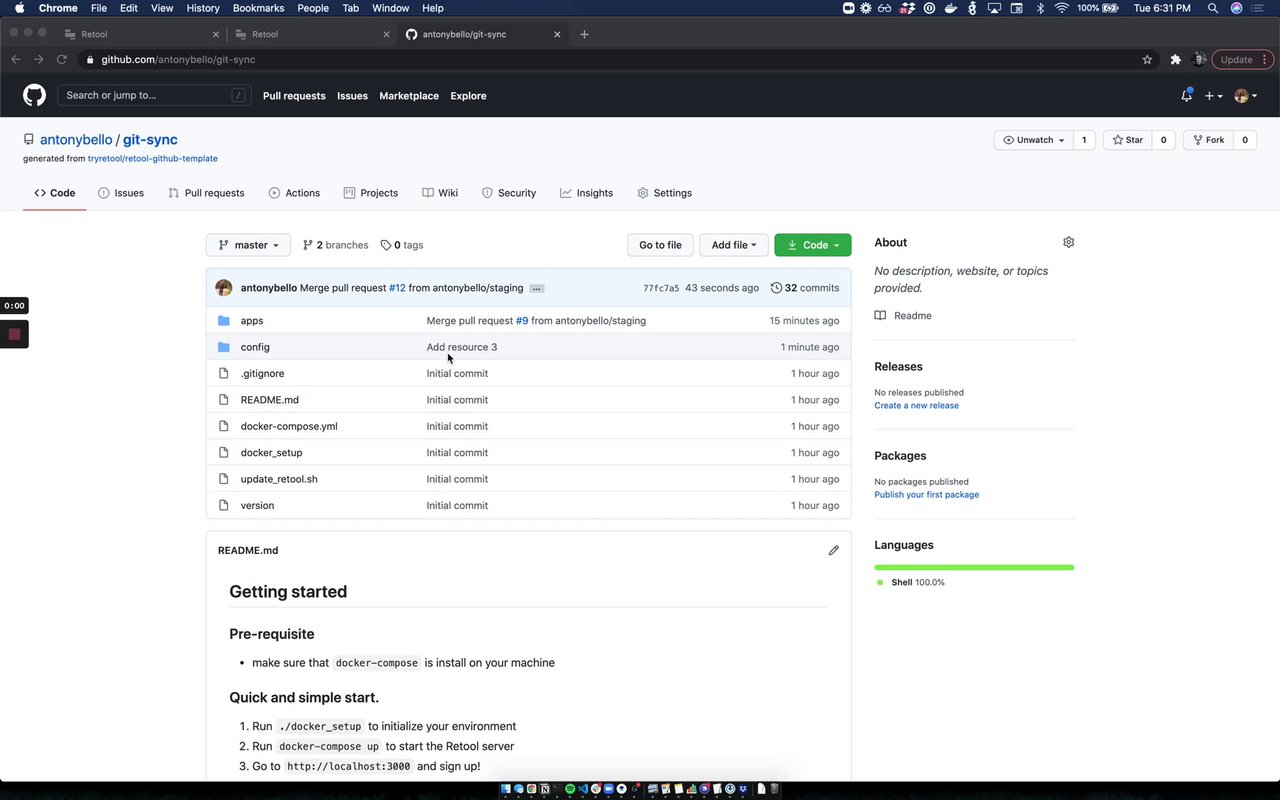Reload the page in Chrome

tap(62, 60)
